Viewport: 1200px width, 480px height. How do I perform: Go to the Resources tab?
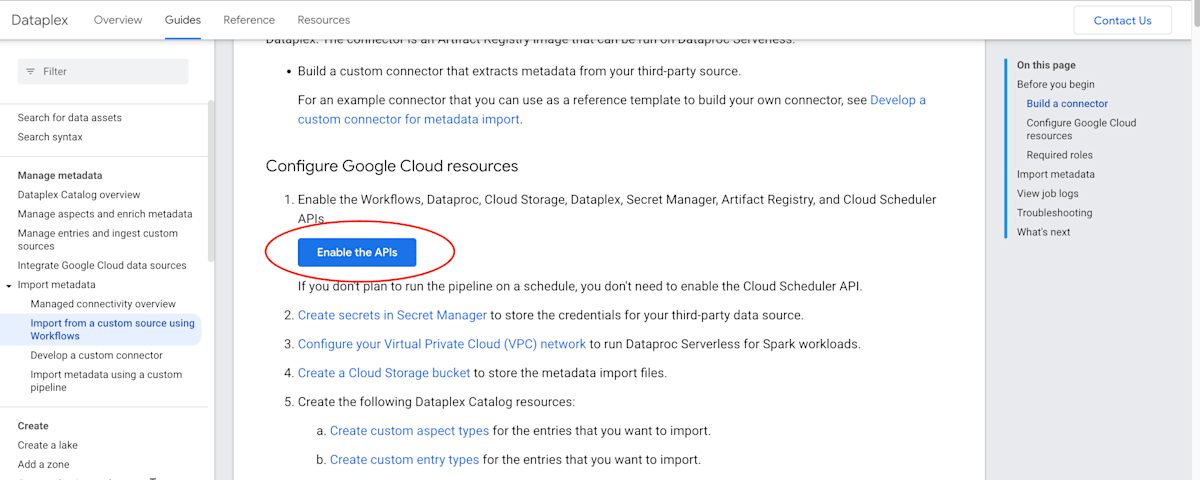point(324,20)
